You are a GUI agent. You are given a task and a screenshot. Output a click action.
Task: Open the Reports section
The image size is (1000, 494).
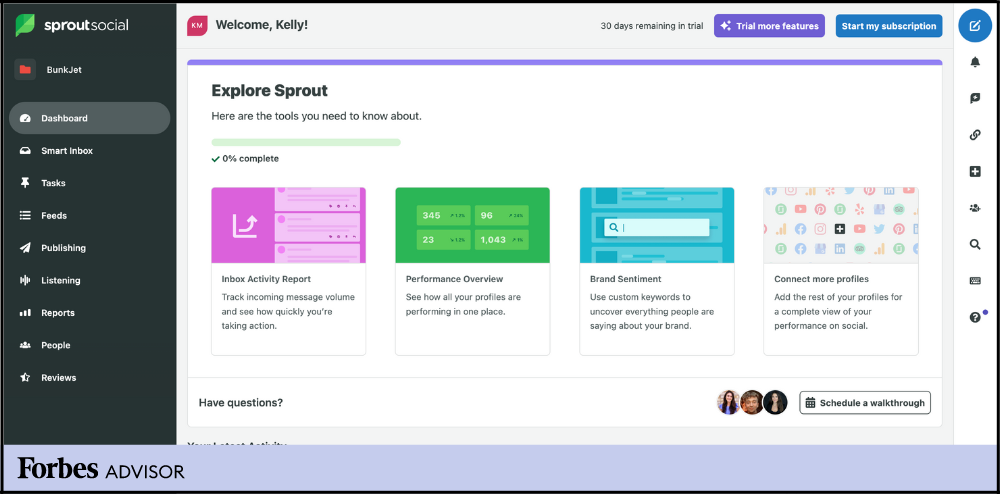point(57,313)
